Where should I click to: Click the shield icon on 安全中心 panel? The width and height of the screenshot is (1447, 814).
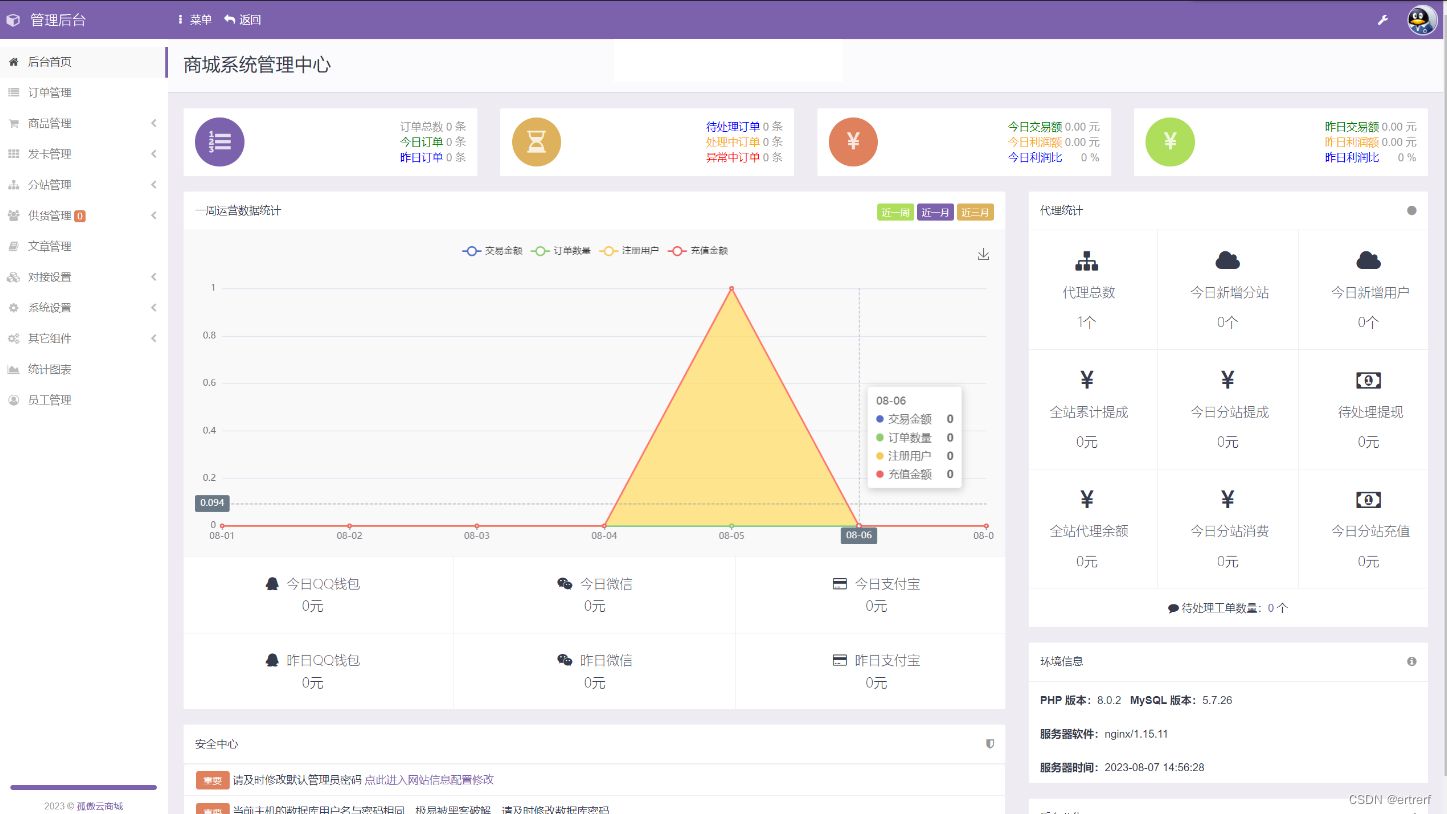click(x=989, y=744)
